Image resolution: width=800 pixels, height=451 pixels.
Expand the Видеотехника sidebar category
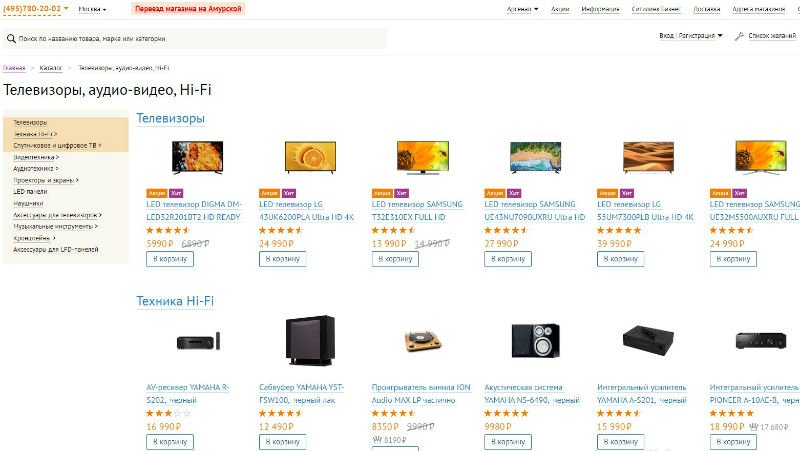point(36,157)
